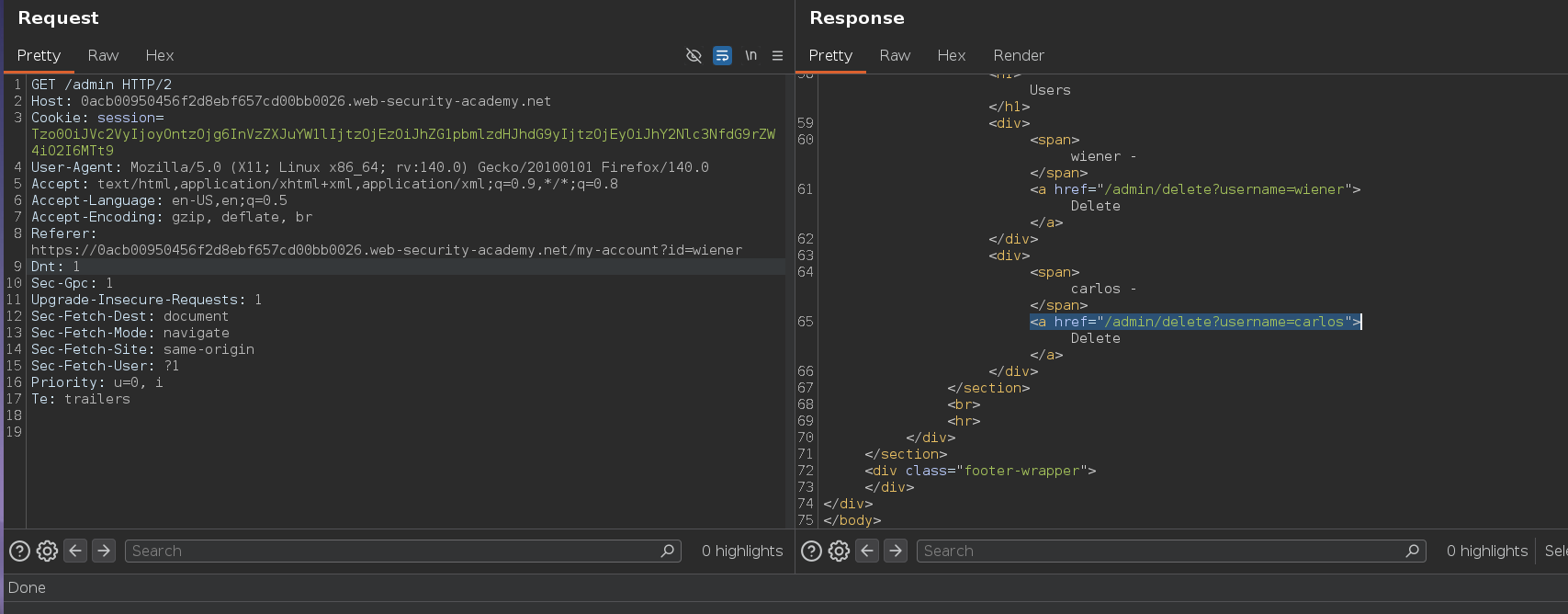1568x614 pixels.
Task: Click href /admin/delete?username=wiener line
Action: point(1195,189)
